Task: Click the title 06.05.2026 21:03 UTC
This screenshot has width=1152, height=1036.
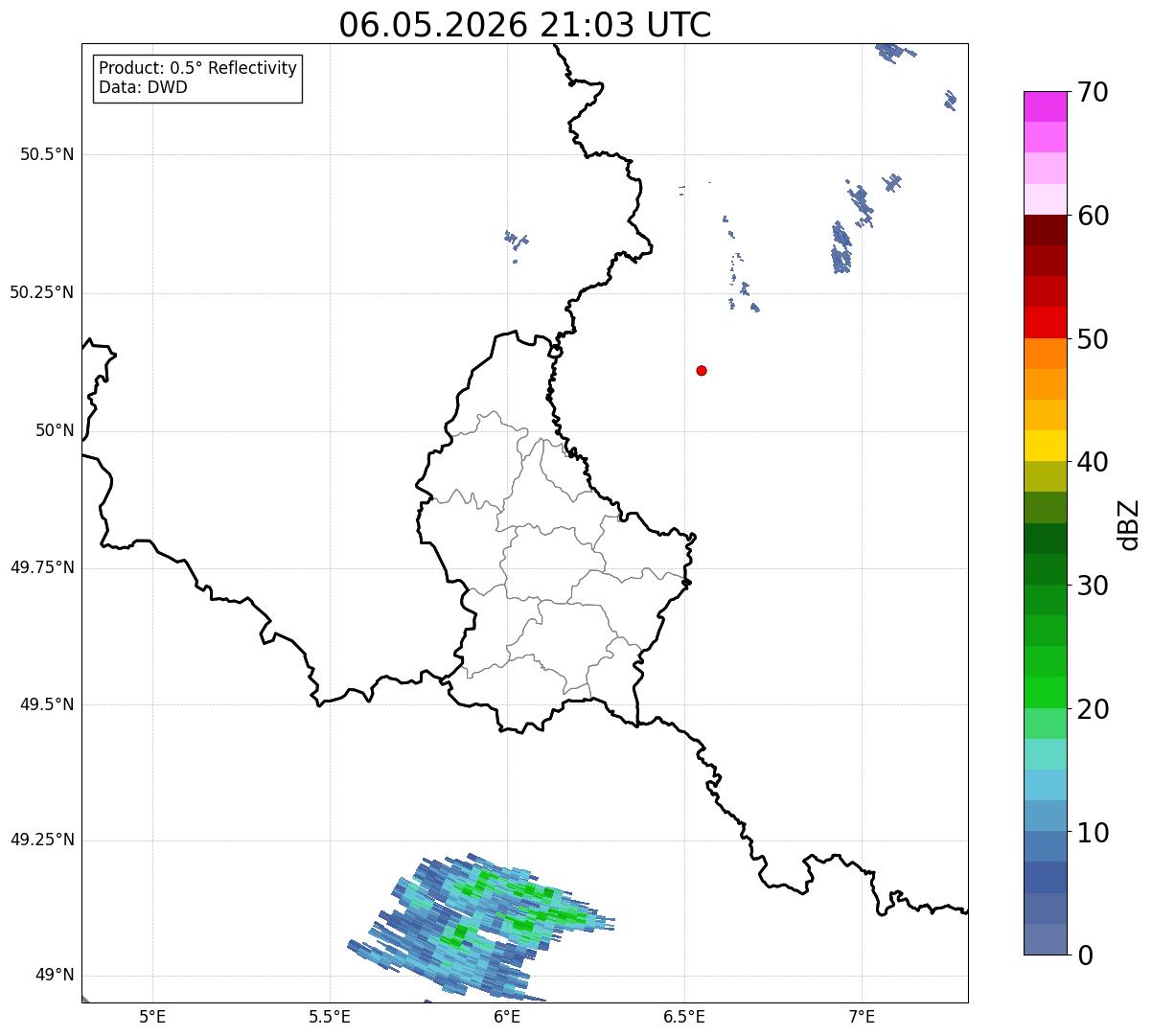Action: click(x=525, y=25)
